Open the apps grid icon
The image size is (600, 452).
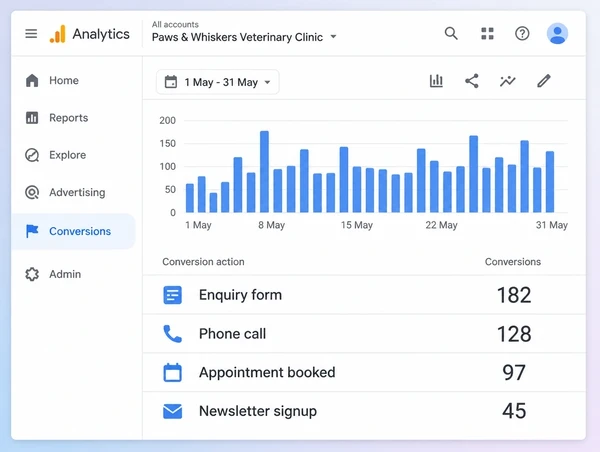pos(487,33)
